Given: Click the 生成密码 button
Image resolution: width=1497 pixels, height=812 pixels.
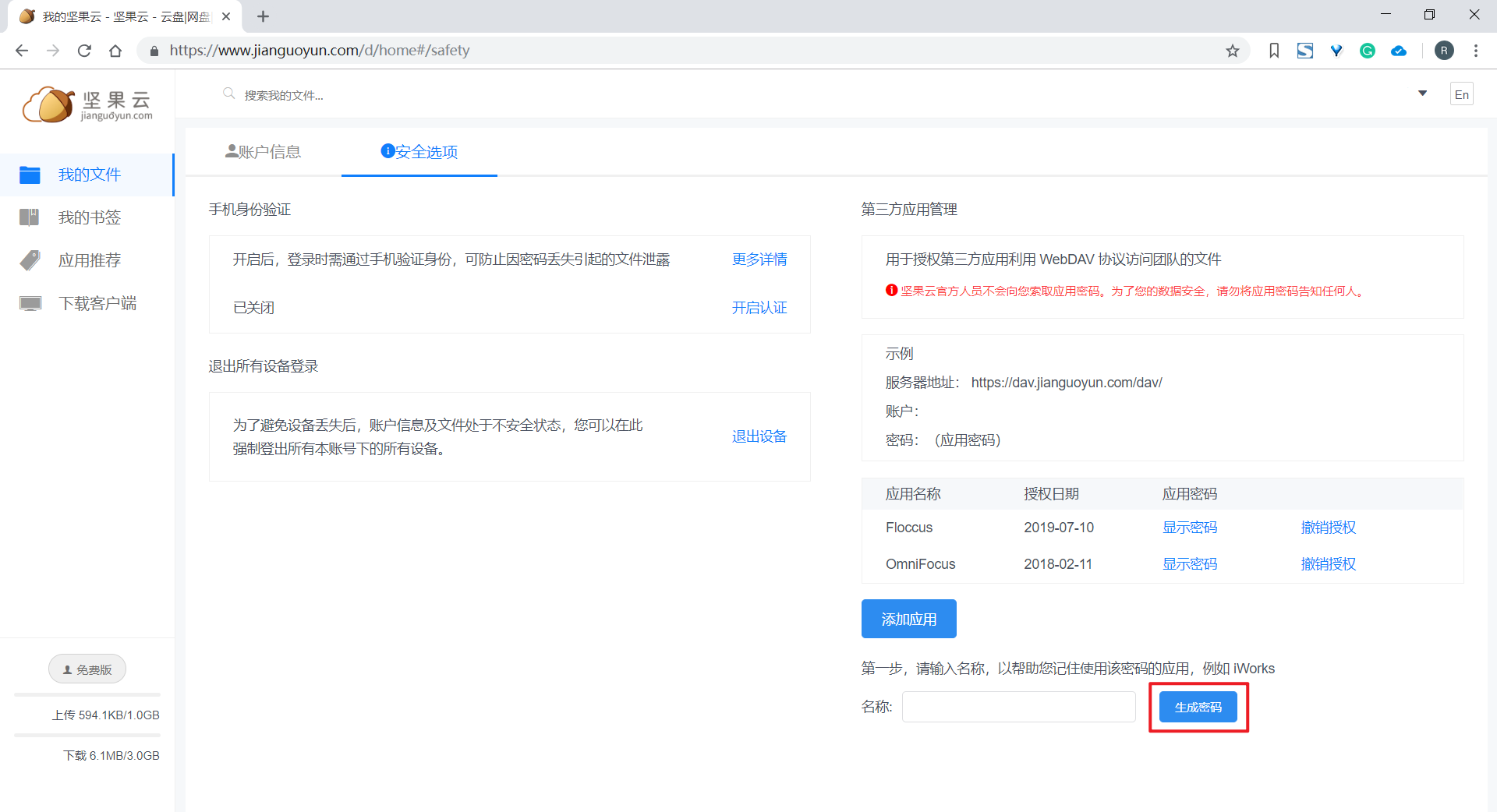Looking at the screenshot, I should pyautogui.click(x=1198, y=707).
